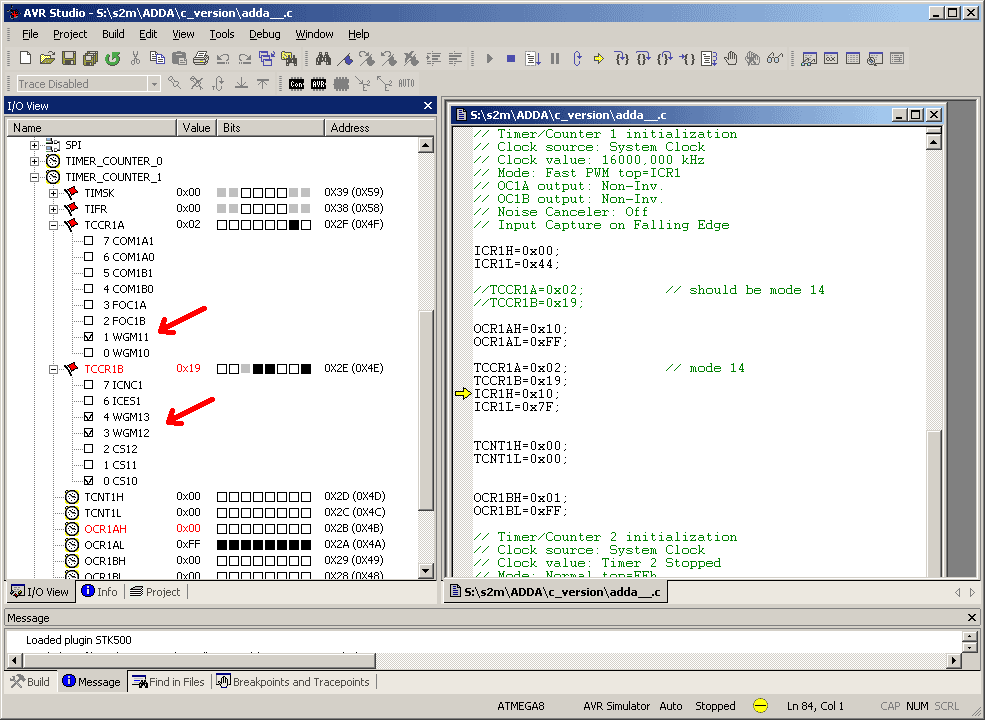Click the Name column header
Image resolution: width=985 pixels, height=720 pixels.
[91, 128]
